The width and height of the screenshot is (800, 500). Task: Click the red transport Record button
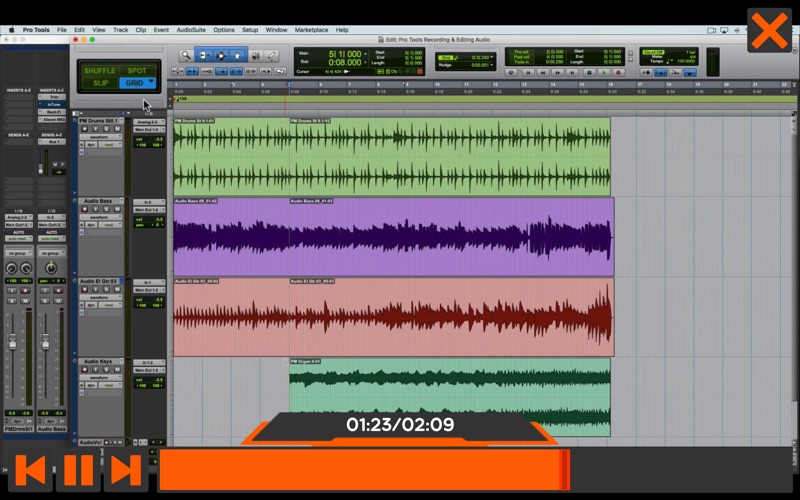(x=618, y=73)
